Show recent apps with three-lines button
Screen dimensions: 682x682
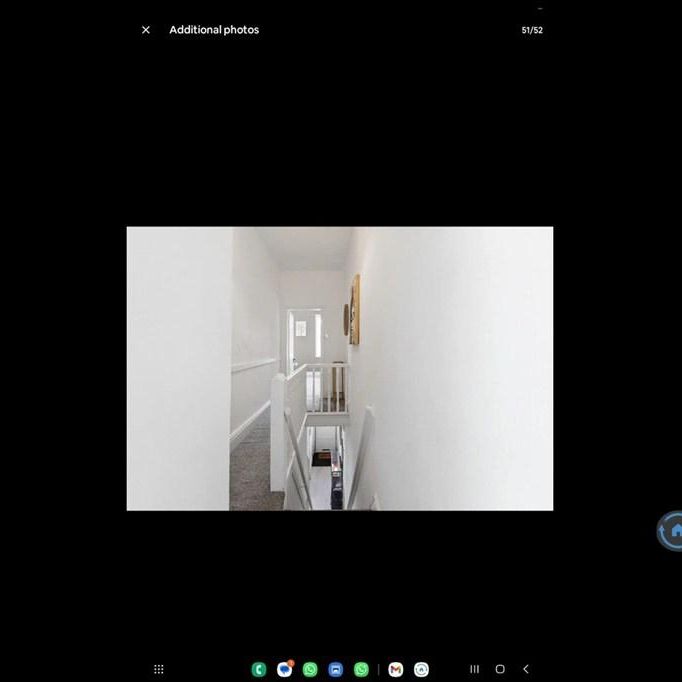coord(474,669)
